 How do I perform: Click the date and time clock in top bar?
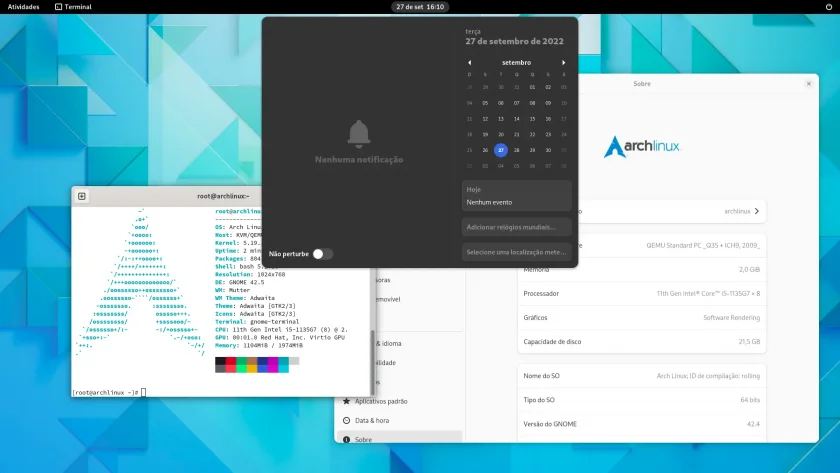pyautogui.click(x=420, y=7)
